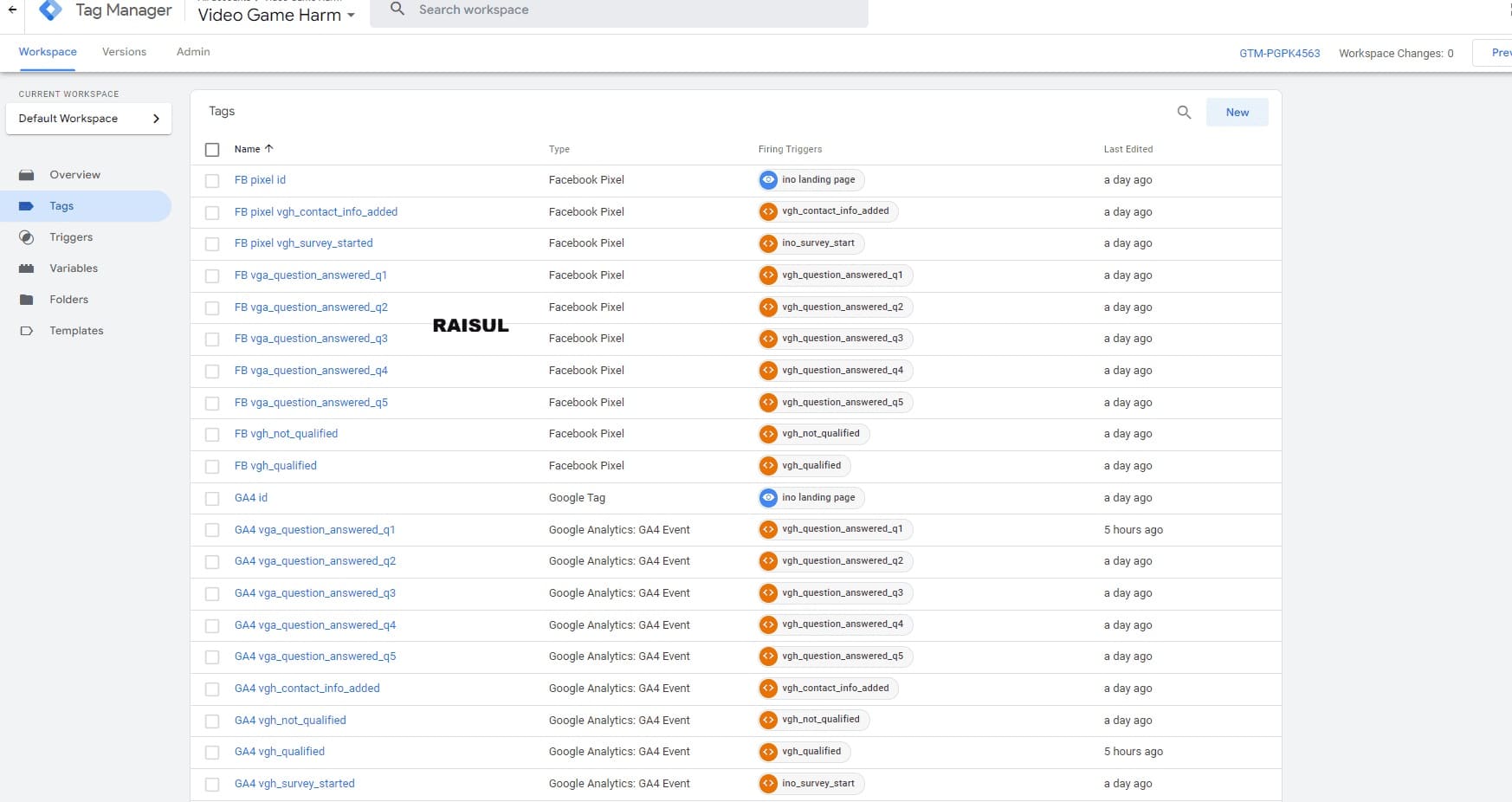Image resolution: width=1512 pixels, height=802 pixels.
Task: Select the GA4 id tag checkbox
Action: [212, 499]
